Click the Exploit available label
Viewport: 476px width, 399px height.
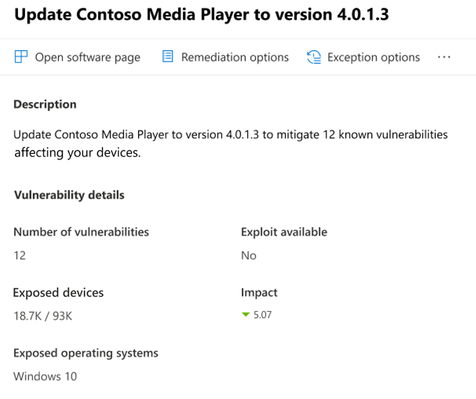[x=284, y=232]
